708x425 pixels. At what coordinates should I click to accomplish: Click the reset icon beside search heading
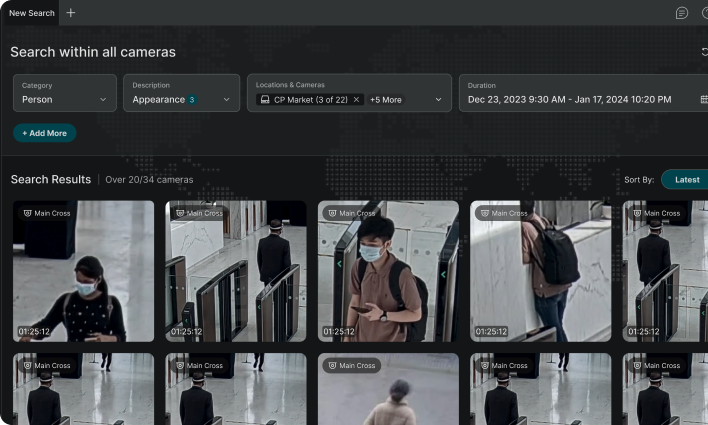point(704,52)
